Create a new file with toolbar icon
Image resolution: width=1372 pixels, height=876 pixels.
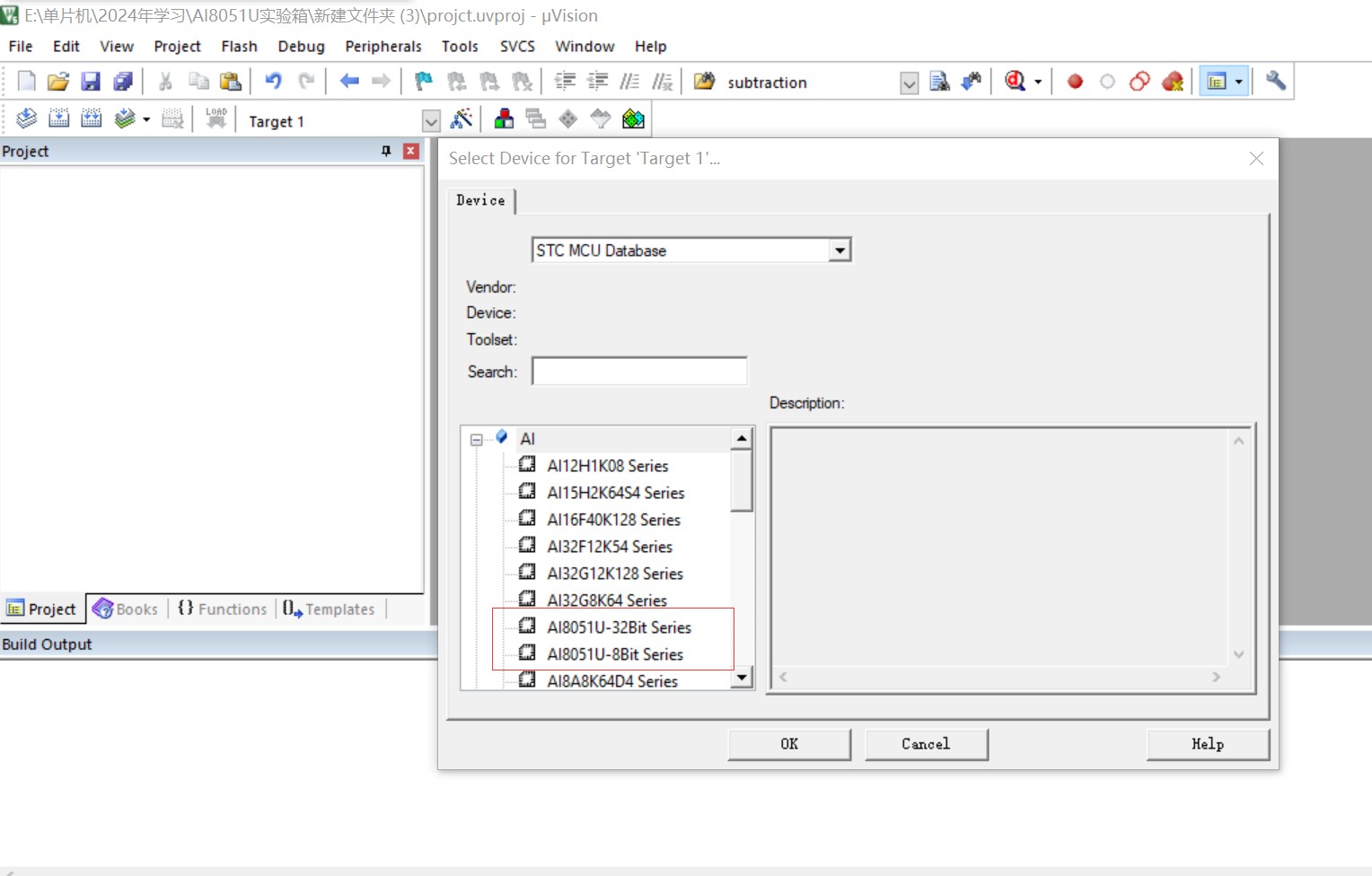pos(26,82)
